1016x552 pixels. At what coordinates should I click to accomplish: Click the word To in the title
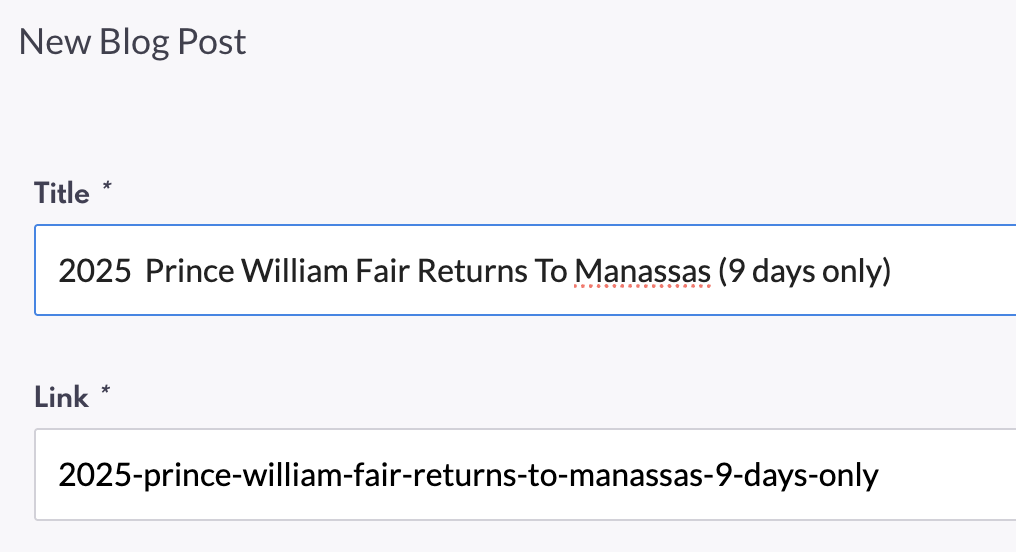pyautogui.click(x=551, y=270)
